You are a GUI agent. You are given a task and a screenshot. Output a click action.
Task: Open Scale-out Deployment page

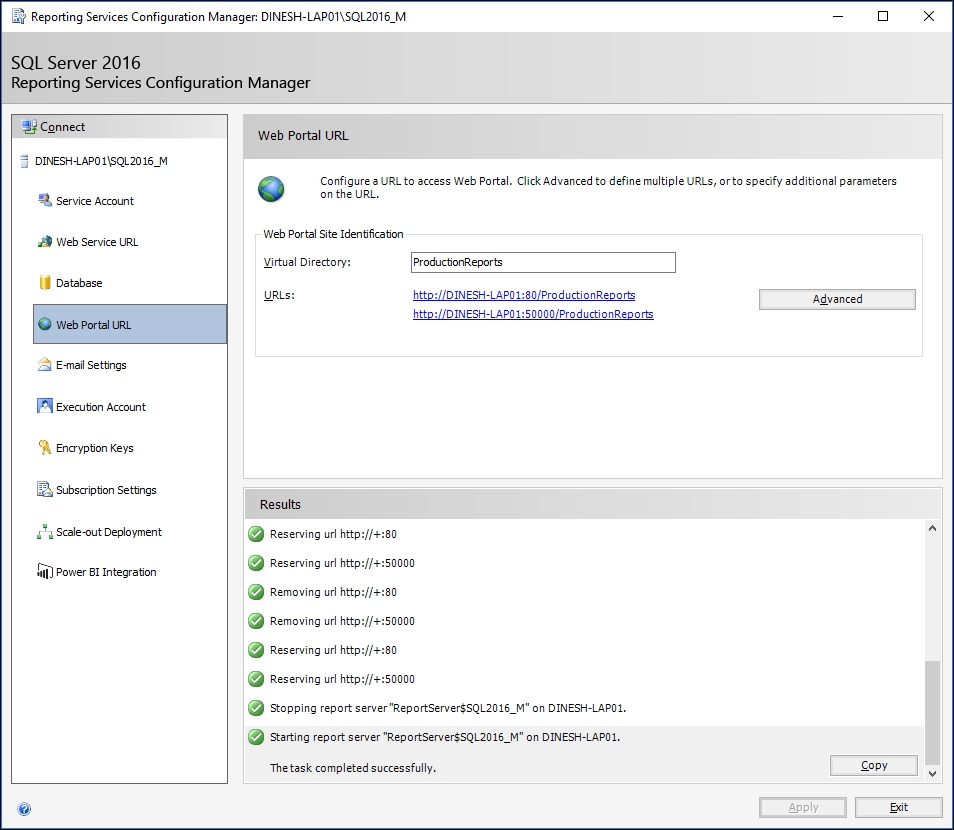[109, 532]
